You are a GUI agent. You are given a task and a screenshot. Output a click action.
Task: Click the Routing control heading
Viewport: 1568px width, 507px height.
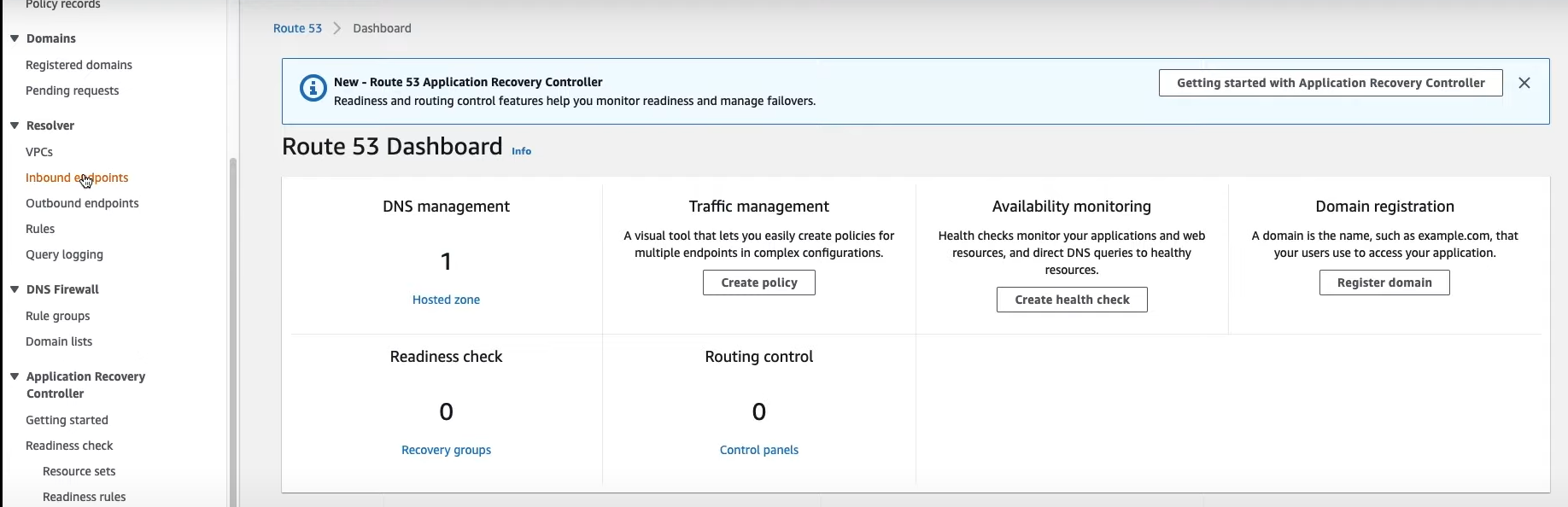[x=759, y=357]
